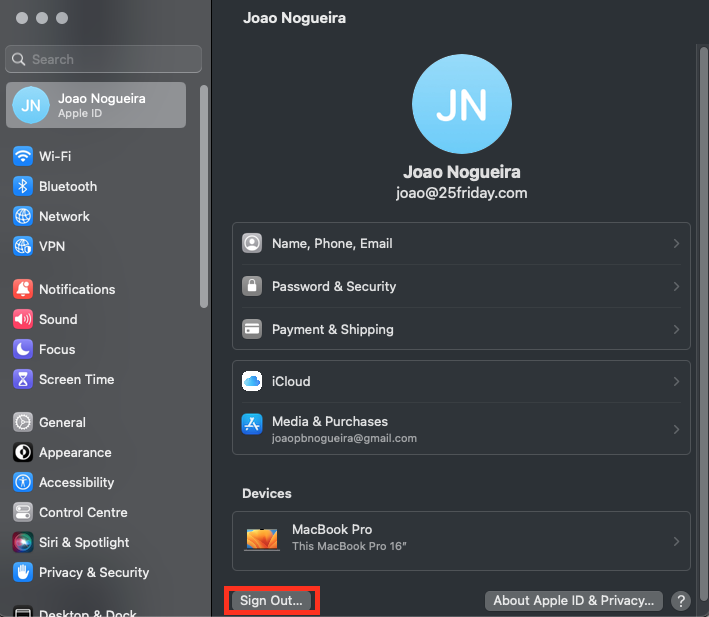Open the Focus moon icon
The height and width of the screenshot is (617, 709).
pyautogui.click(x=23, y=349)
